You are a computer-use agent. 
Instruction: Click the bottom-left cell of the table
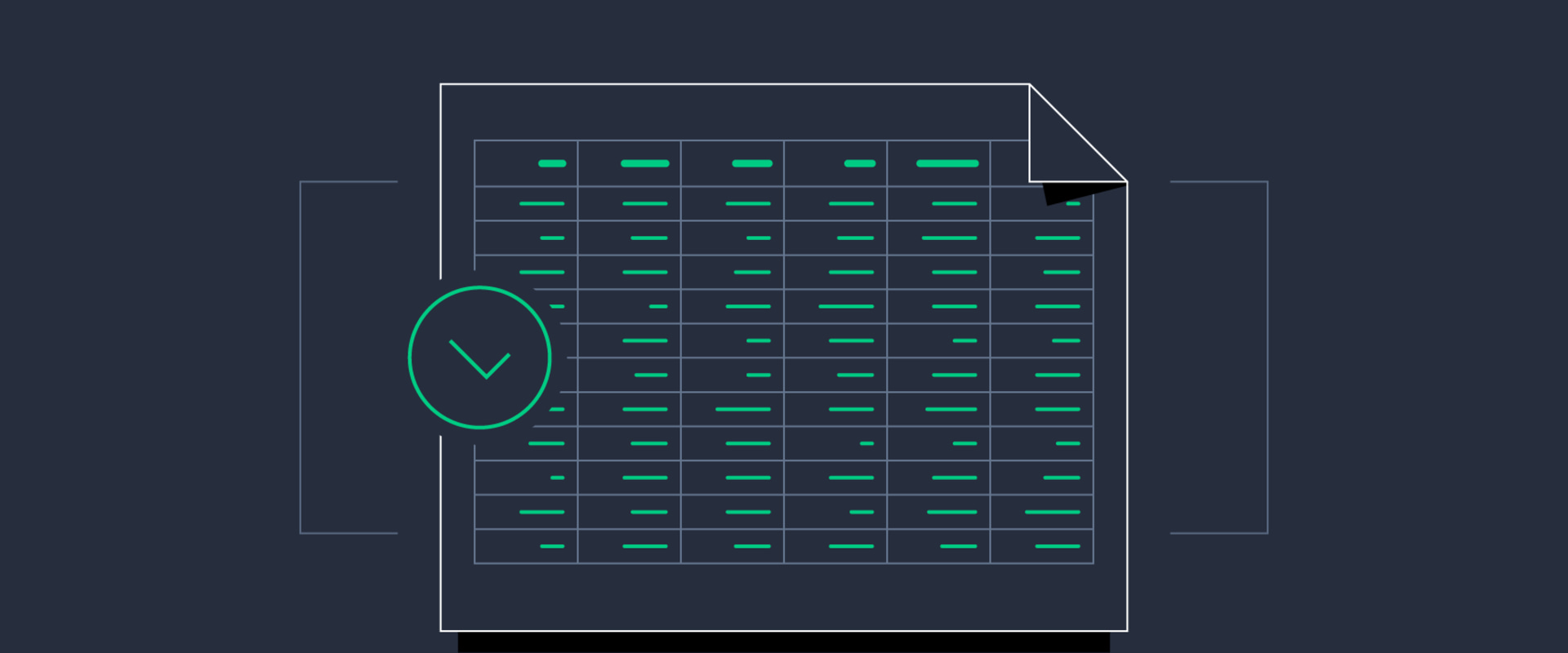click(x=526, y=546)
